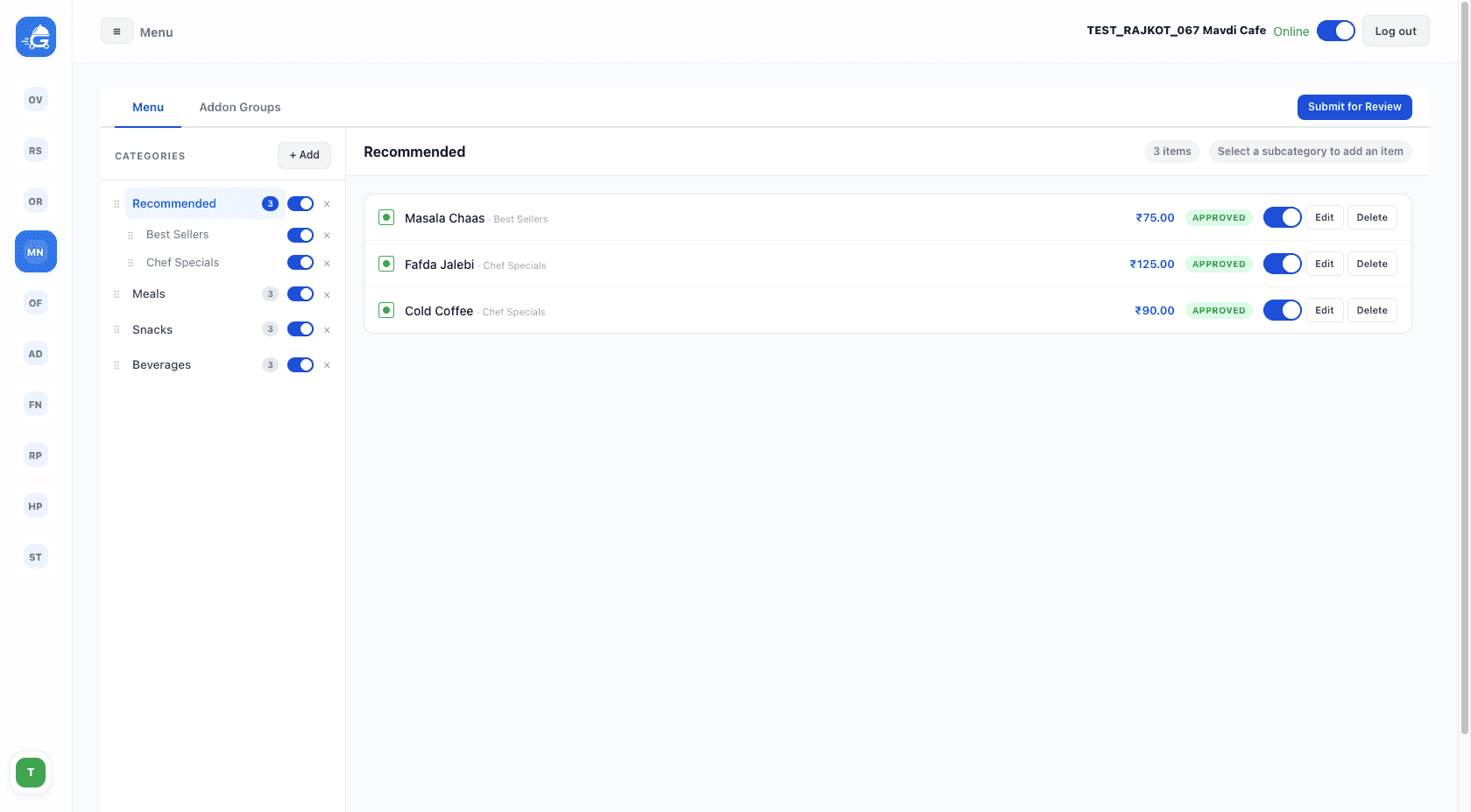Click Submit for Review button
This screenshot has height=812, width=1471.
[1354, 107]
